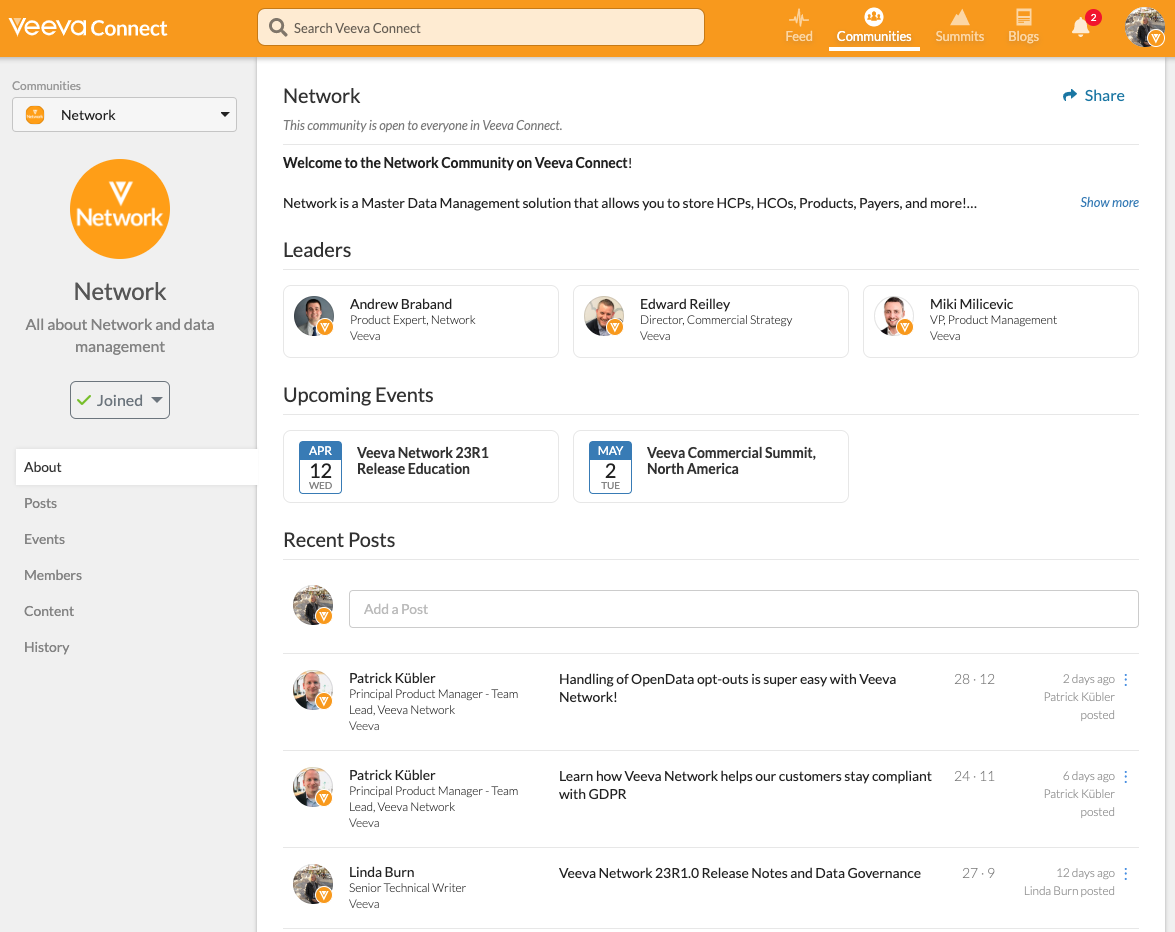1175x932 pixels.
Task: Click the Summits mountain icon
Action: [959, 19]
